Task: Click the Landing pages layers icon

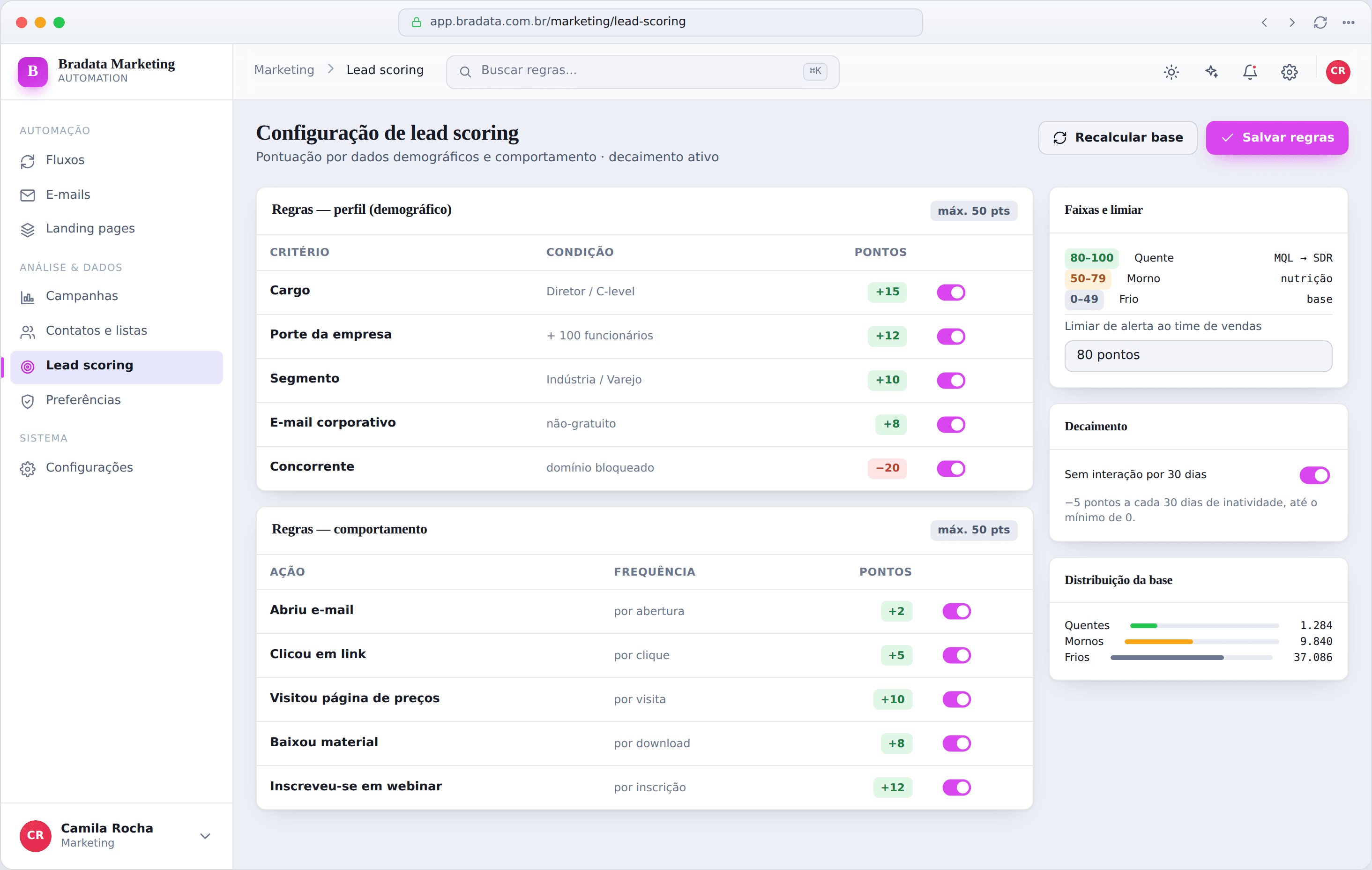Action: coord(27,229)
